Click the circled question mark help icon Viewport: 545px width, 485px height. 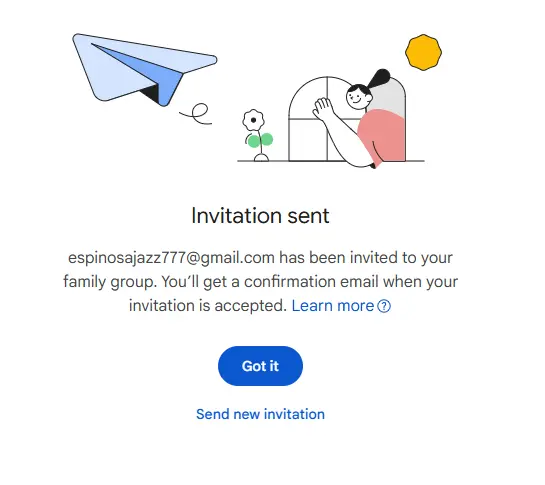[384, 306]
